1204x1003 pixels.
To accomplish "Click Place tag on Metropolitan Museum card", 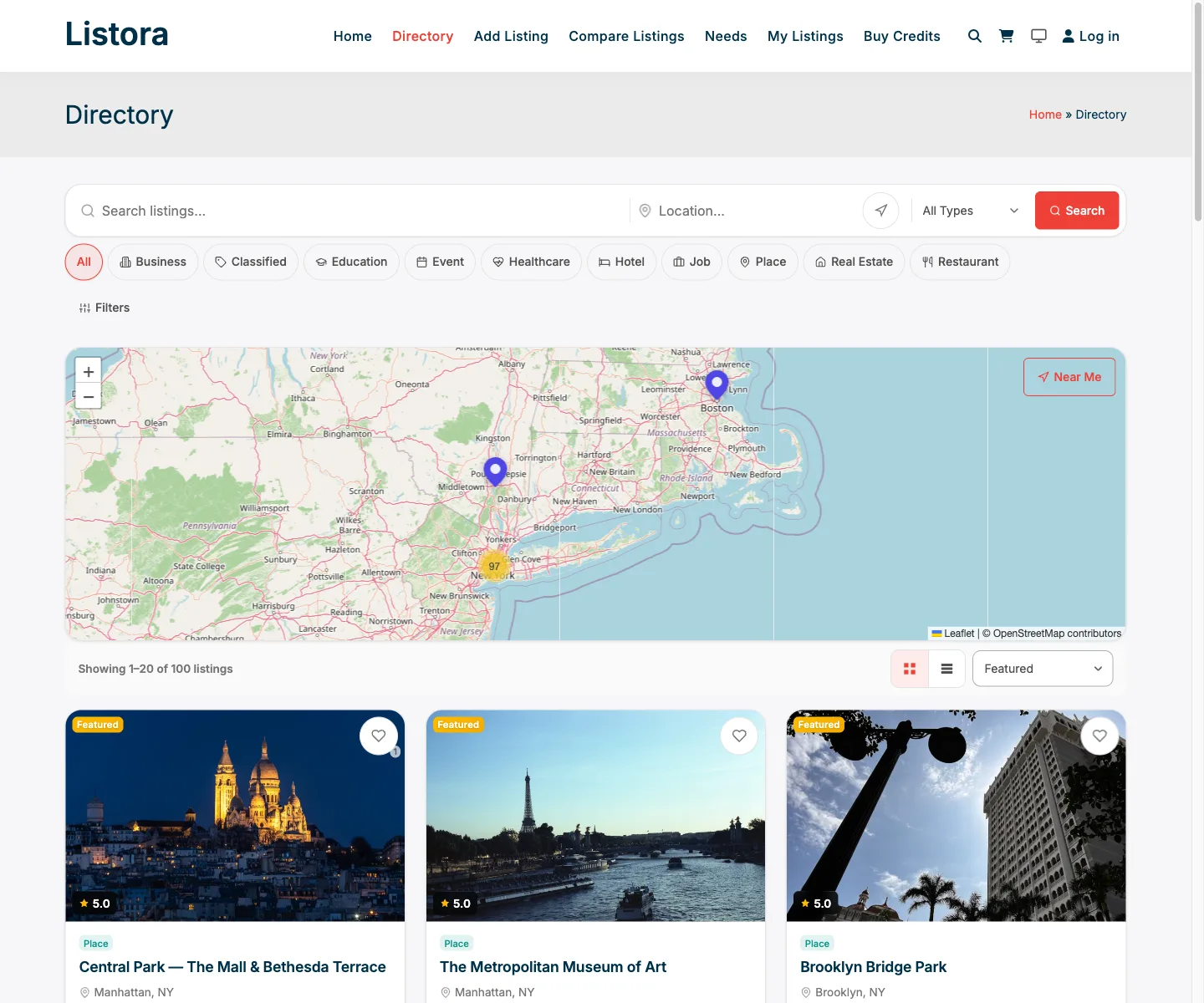I will click(457, 943).
